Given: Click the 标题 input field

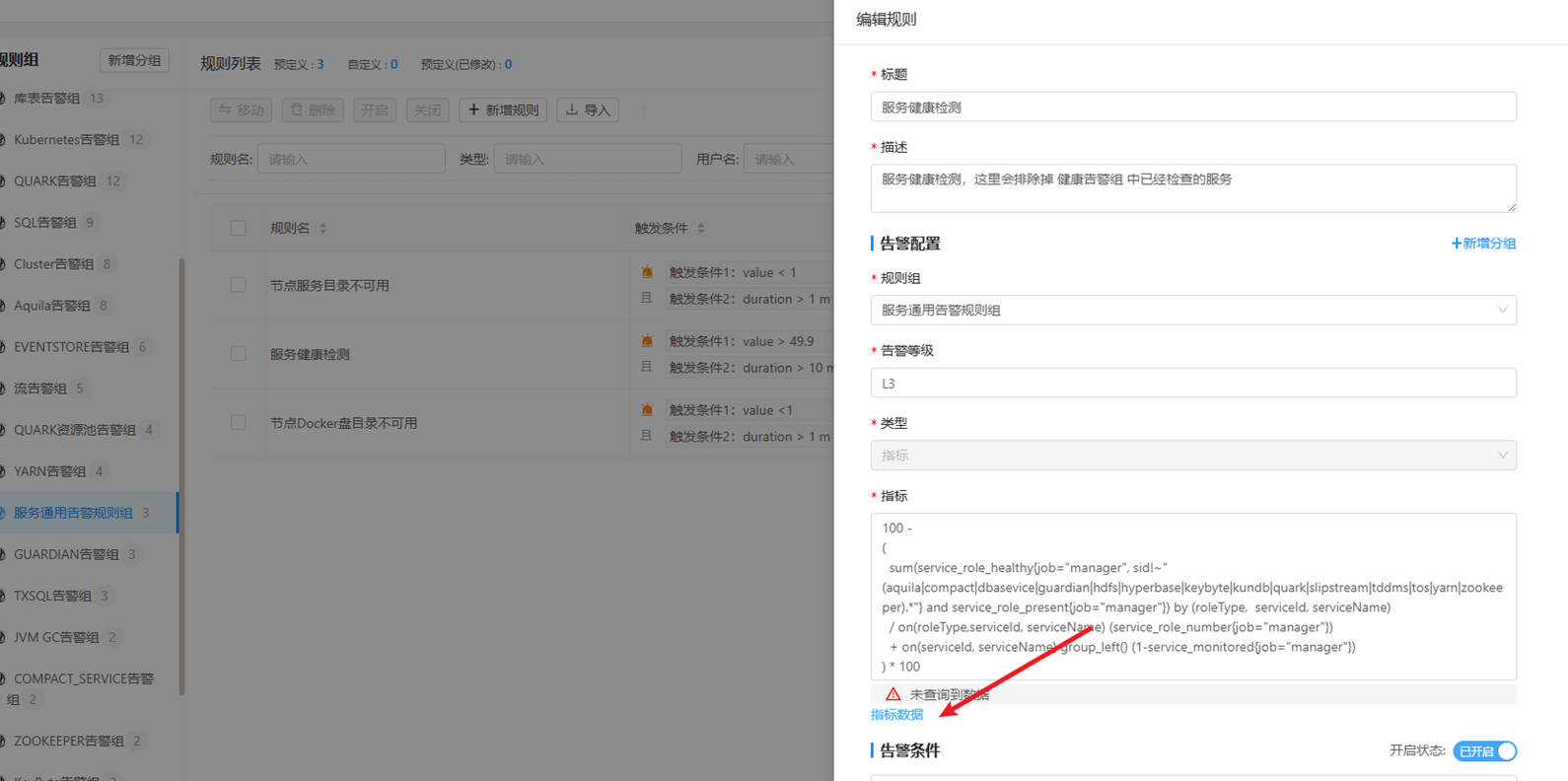Looking at the screenshot, I should (x=1192, y=107).
